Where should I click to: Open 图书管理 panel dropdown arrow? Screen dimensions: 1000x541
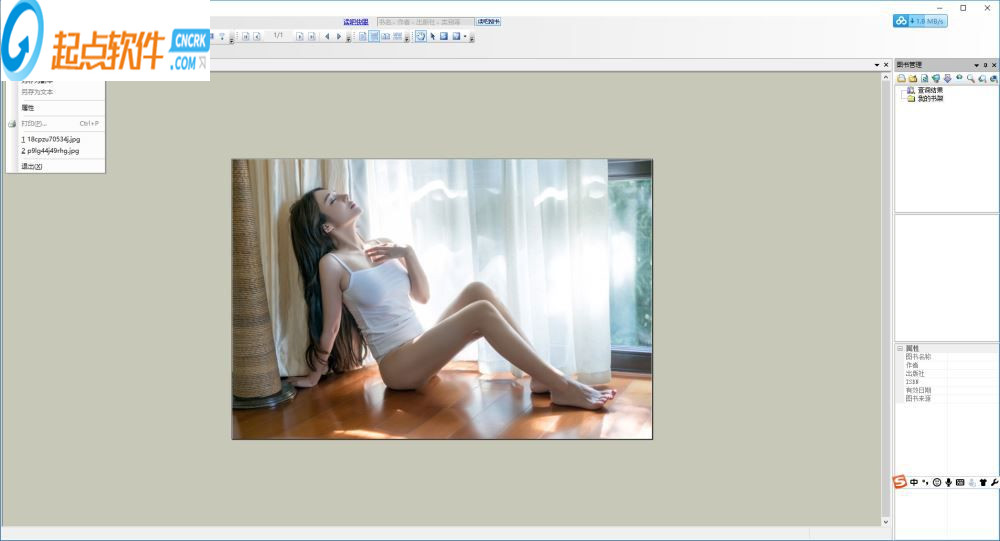coord(976,65)
